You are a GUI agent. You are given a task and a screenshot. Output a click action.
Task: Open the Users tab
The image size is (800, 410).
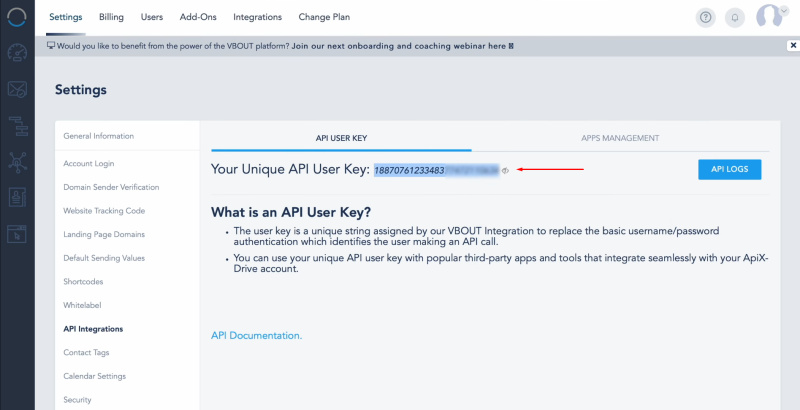click(x=152, y=17)
